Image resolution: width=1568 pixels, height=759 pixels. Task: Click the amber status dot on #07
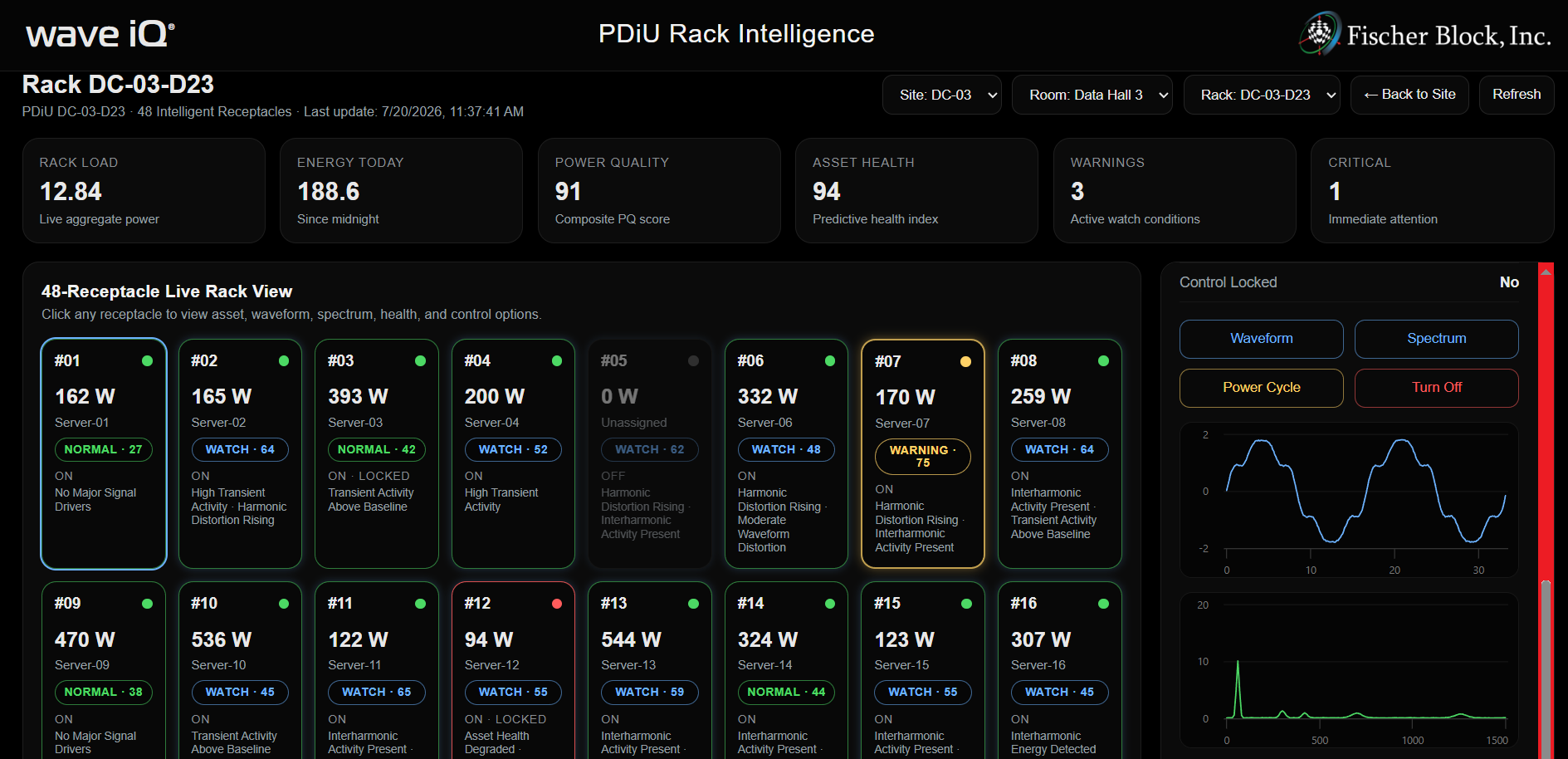[966, 362]
